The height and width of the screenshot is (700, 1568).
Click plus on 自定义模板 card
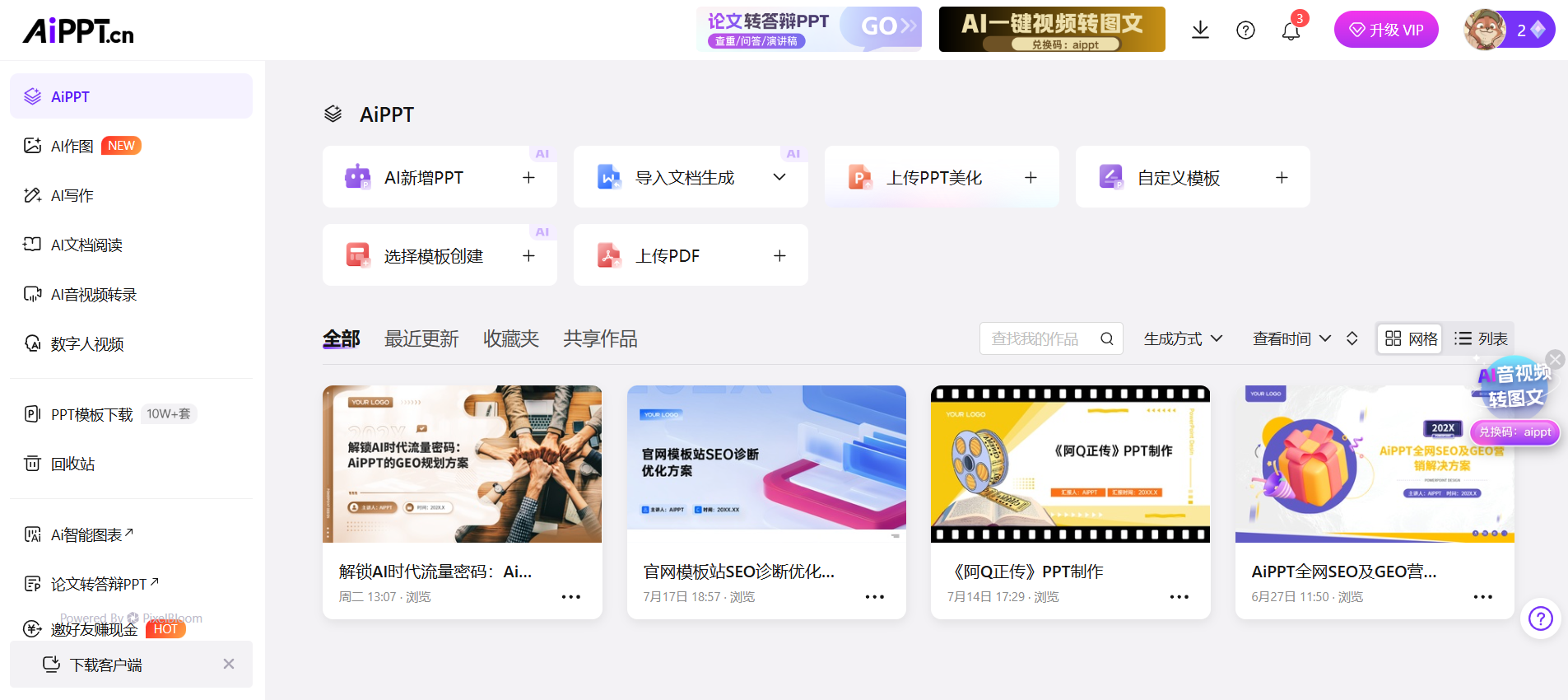pyautogui.click(x=1282, y=177)
